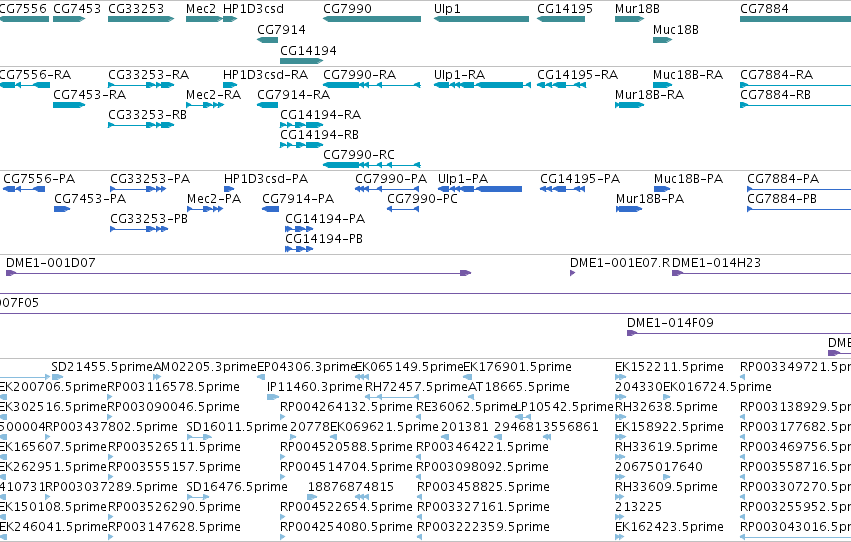Select HP1D3csd gene label
Viewport: 851px width, 542px height.
[253, 9]
